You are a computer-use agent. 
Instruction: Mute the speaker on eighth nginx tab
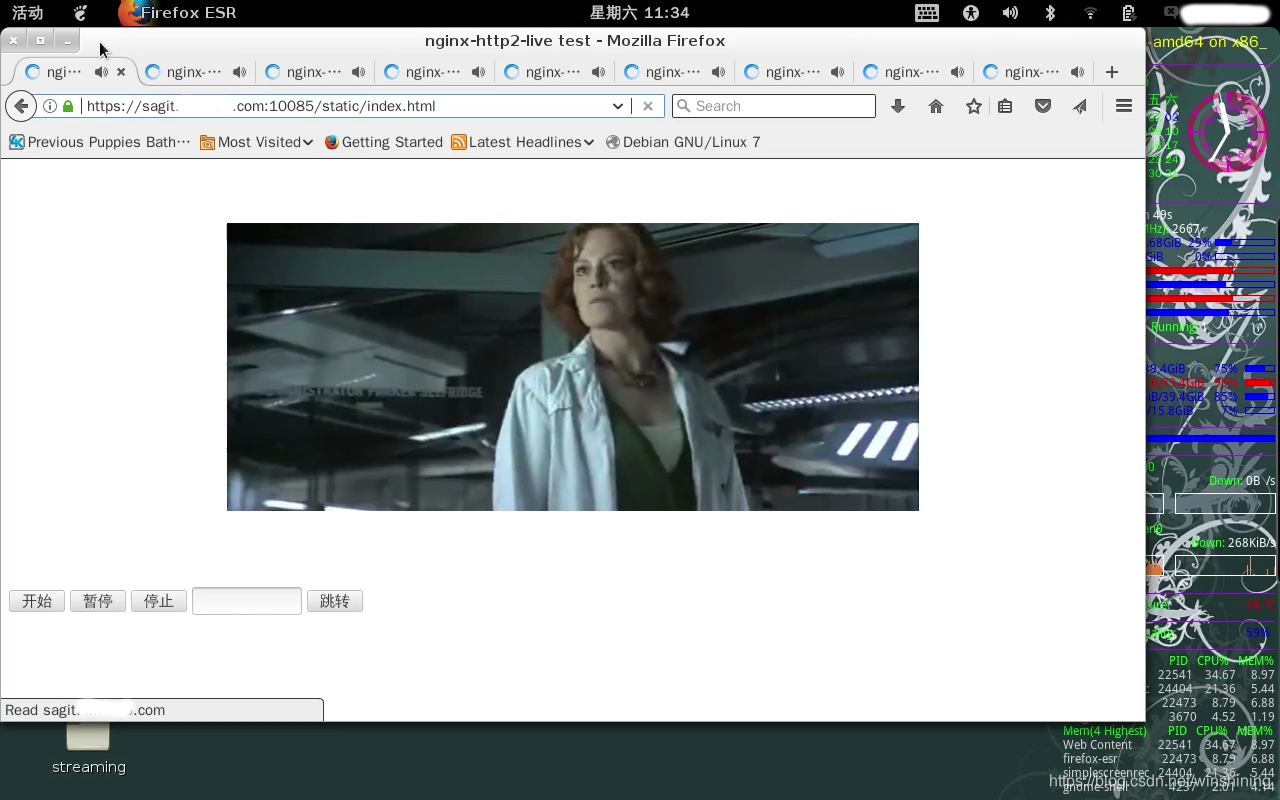[x=957, y=72]
